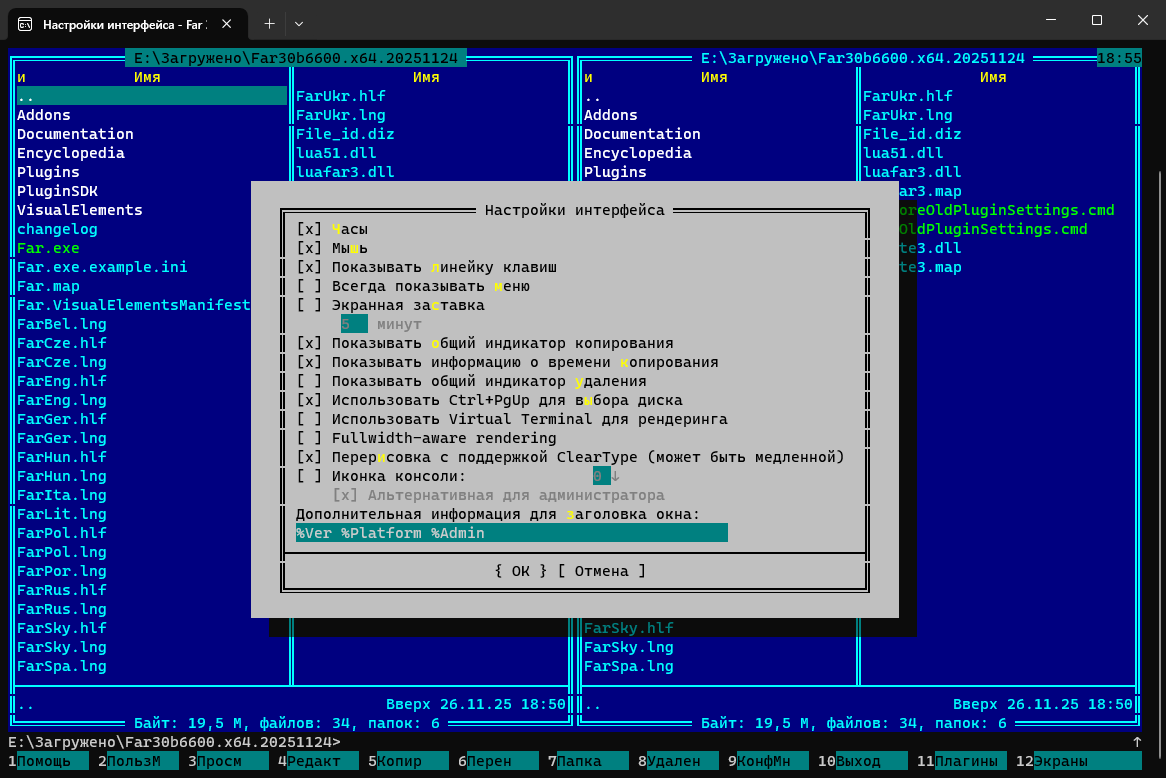Uncheck Перерисовка с поддержкой ClearType
Viewport: 1166px width, 778px height.
pyautogui.click(x=309, y=457)
